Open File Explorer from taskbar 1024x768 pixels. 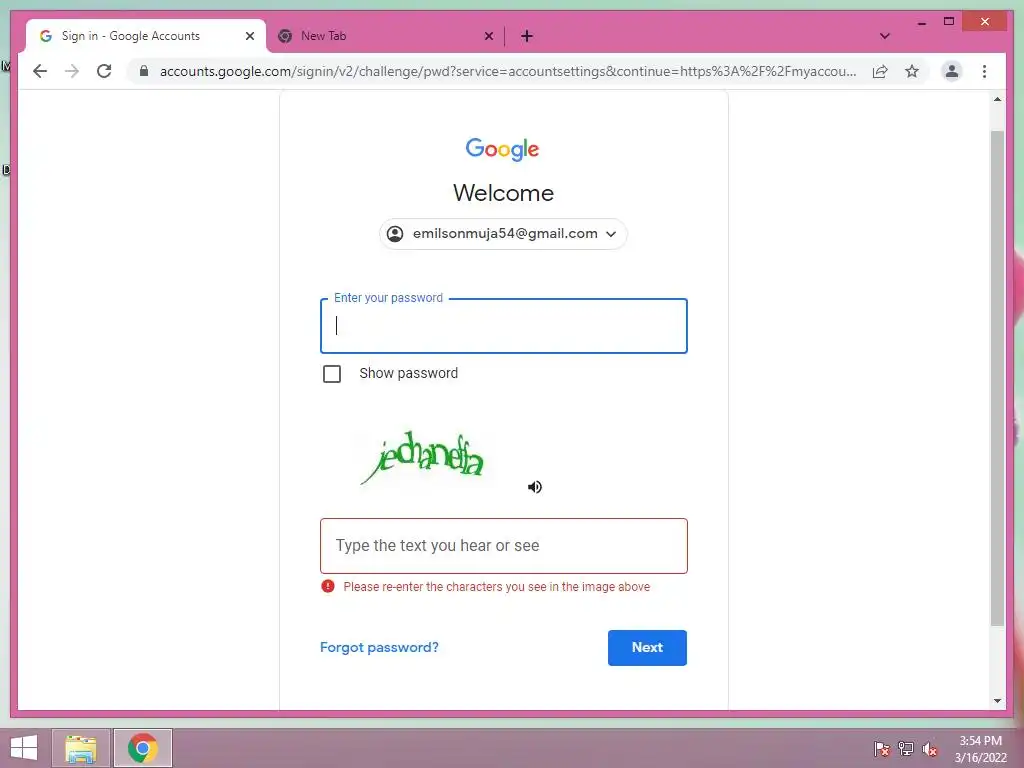pos(81,748)
